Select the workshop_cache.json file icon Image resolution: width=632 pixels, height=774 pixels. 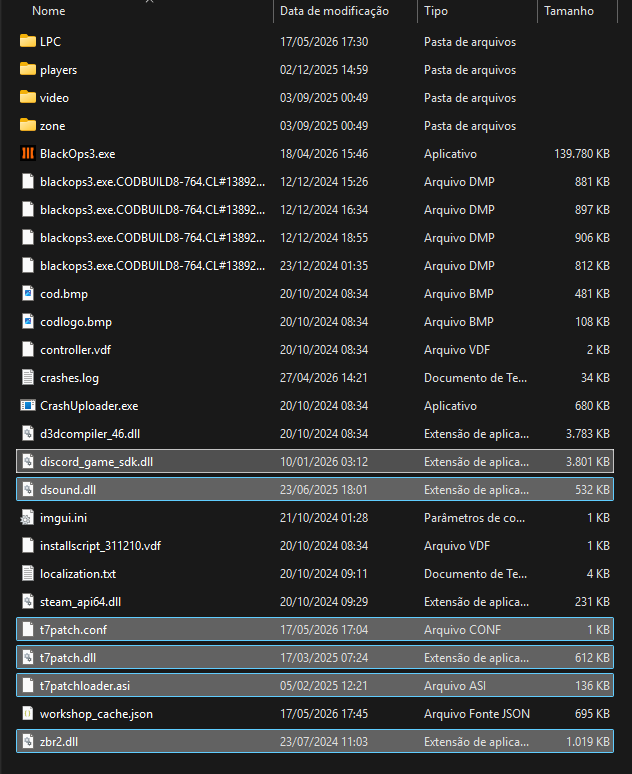28,714
